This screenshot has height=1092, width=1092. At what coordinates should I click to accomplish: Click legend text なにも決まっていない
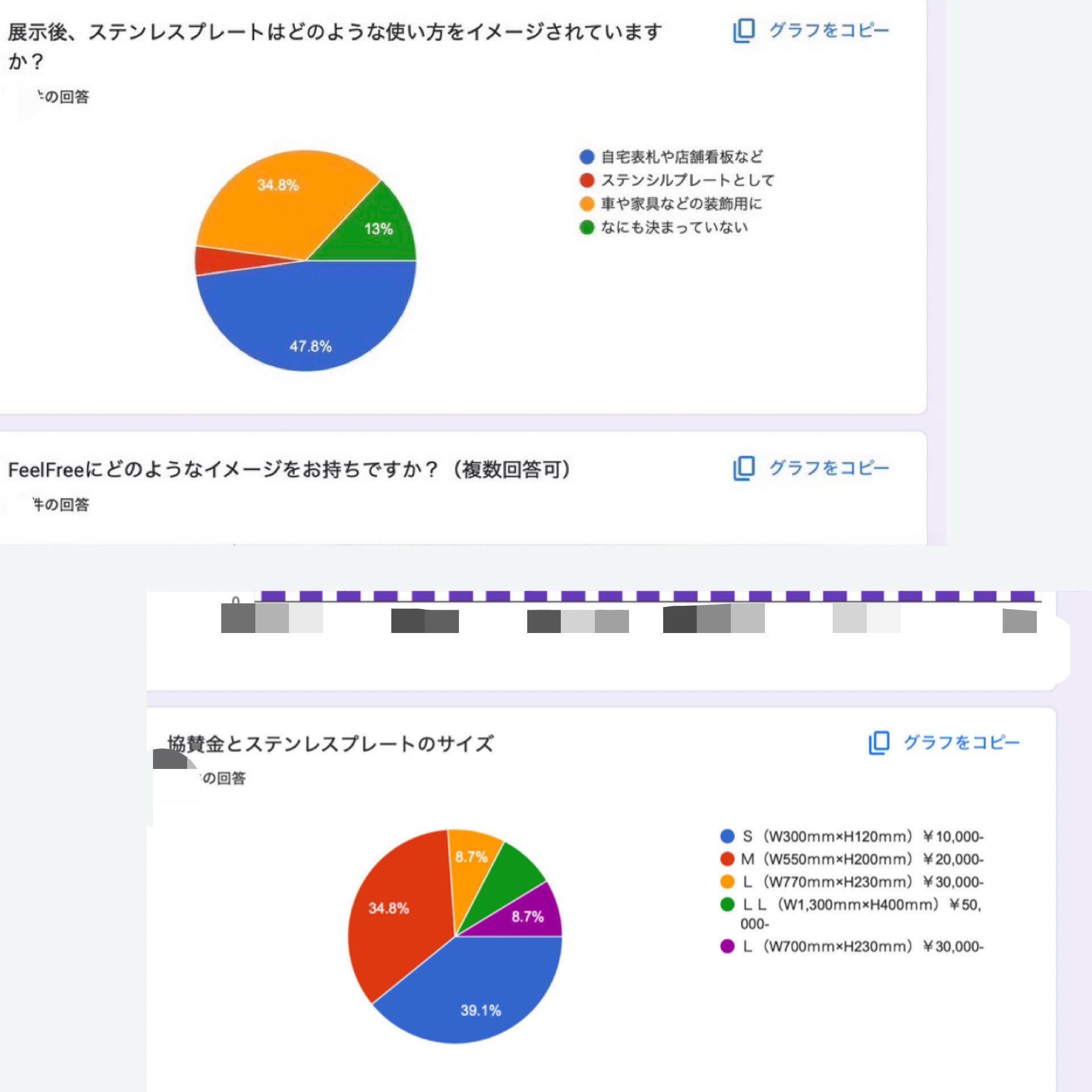click(674, 227)
